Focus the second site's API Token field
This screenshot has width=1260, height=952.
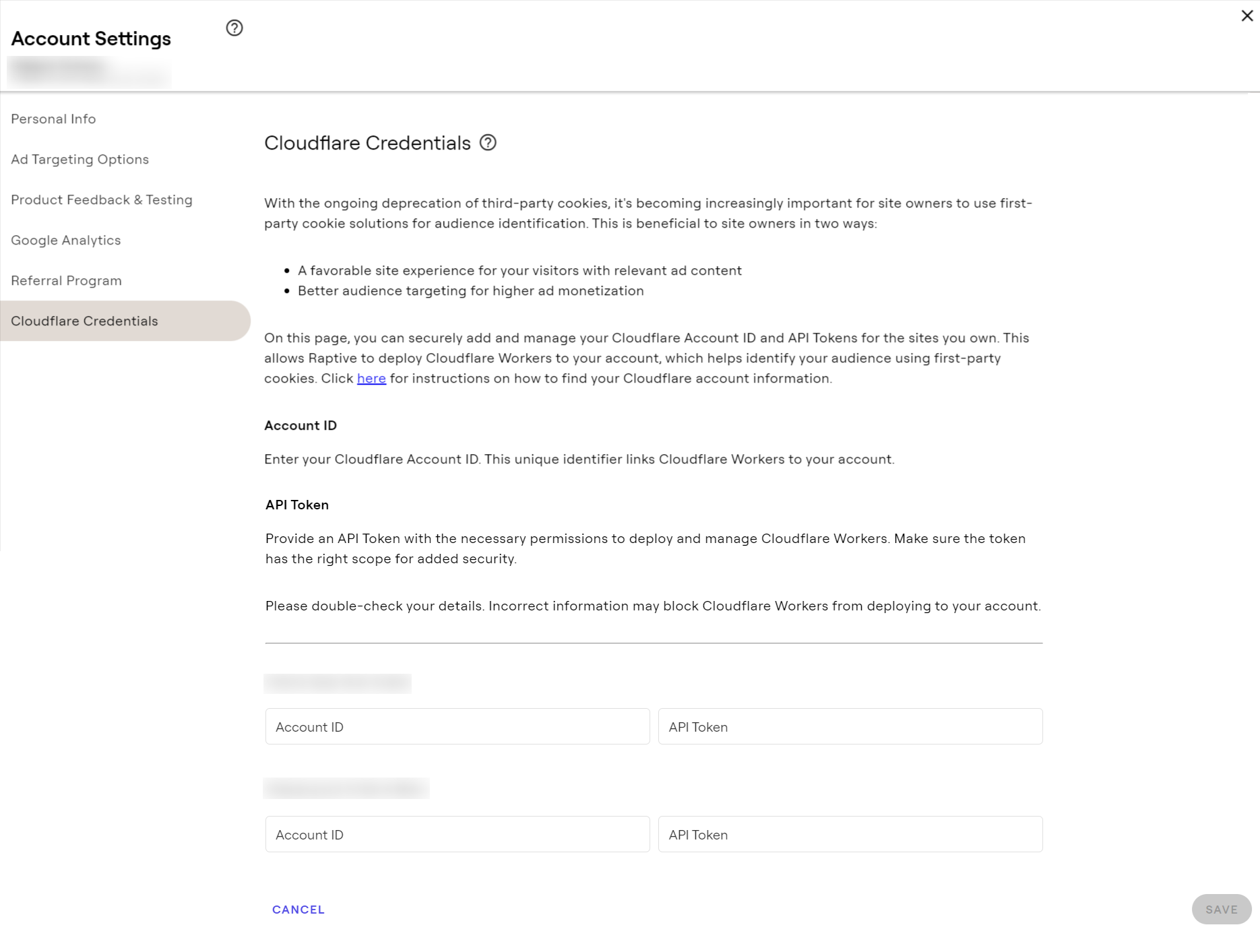click(x=850, y=834)
